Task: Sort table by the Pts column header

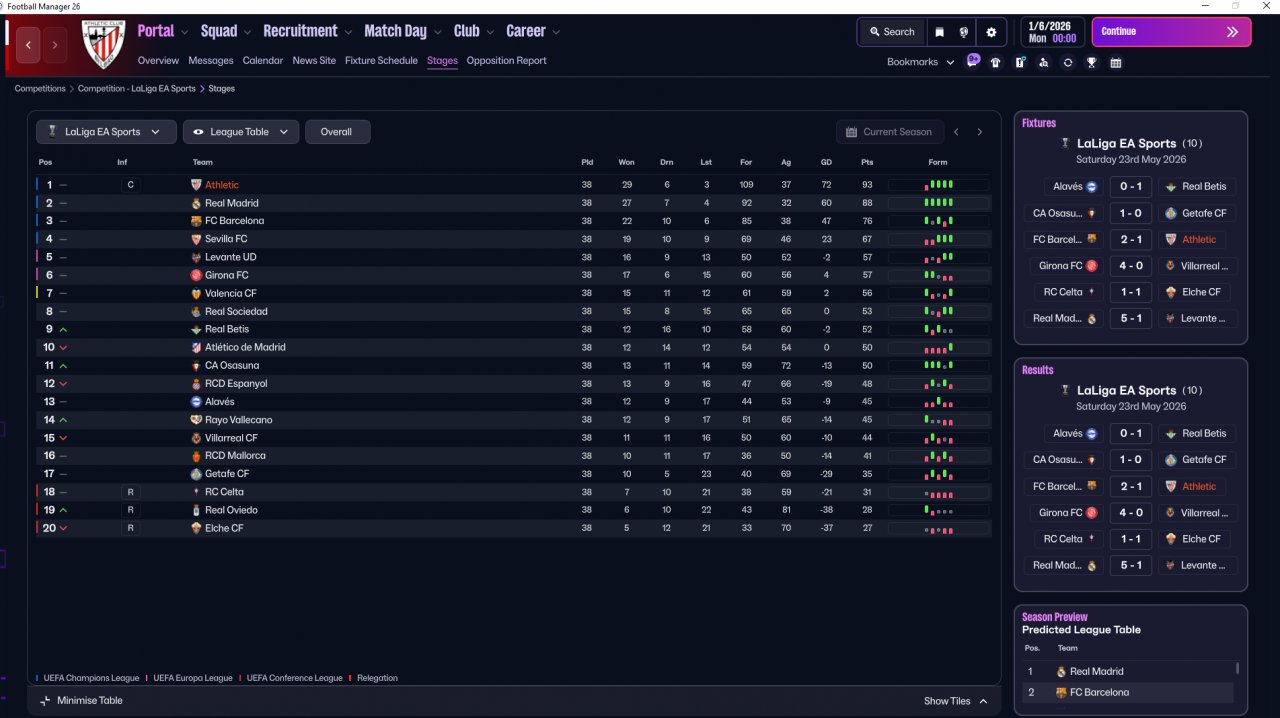Action: [x=867, y=162]
